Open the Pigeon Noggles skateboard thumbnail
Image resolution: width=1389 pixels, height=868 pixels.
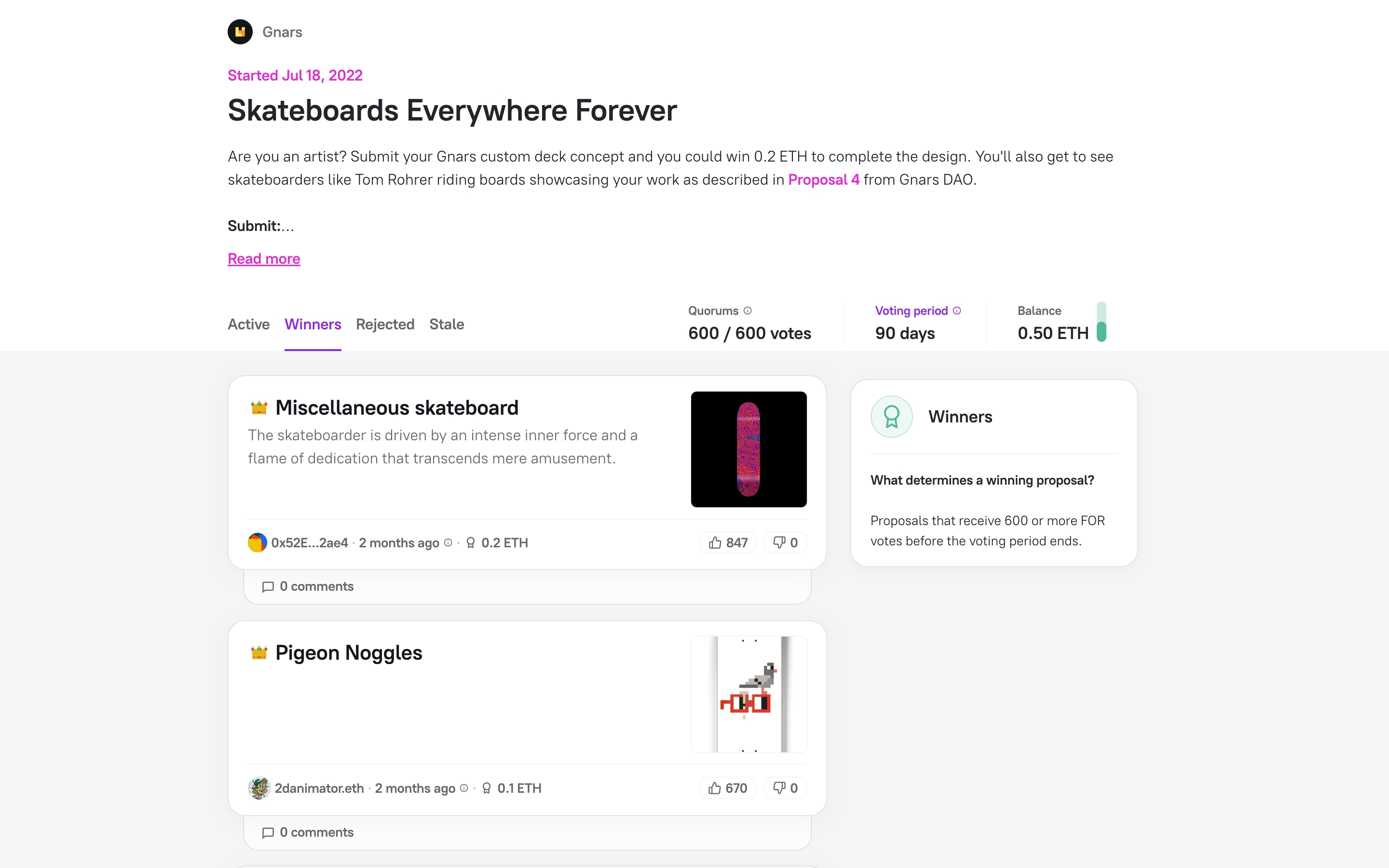749,694
